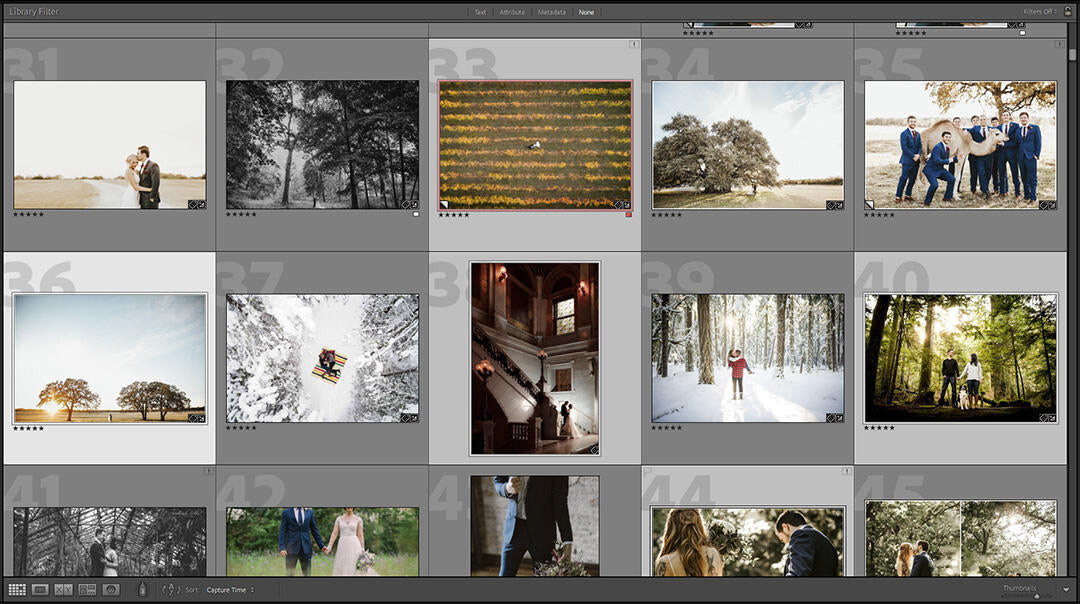Toggle sort direction A-Z icon
The height and width of the screenshot is (604, 1080).
(171, 590)
